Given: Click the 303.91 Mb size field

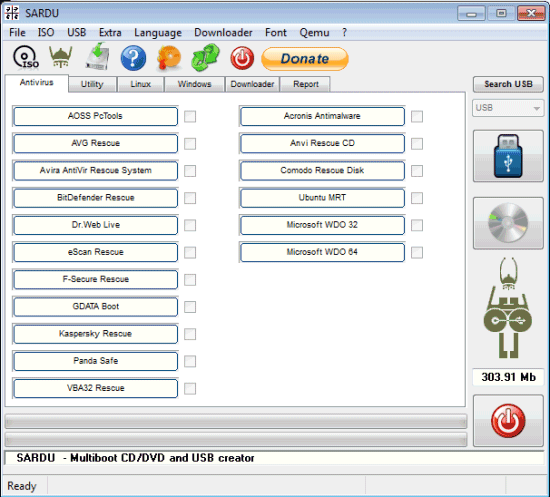Looking at the screenshot, I should 508,377.
